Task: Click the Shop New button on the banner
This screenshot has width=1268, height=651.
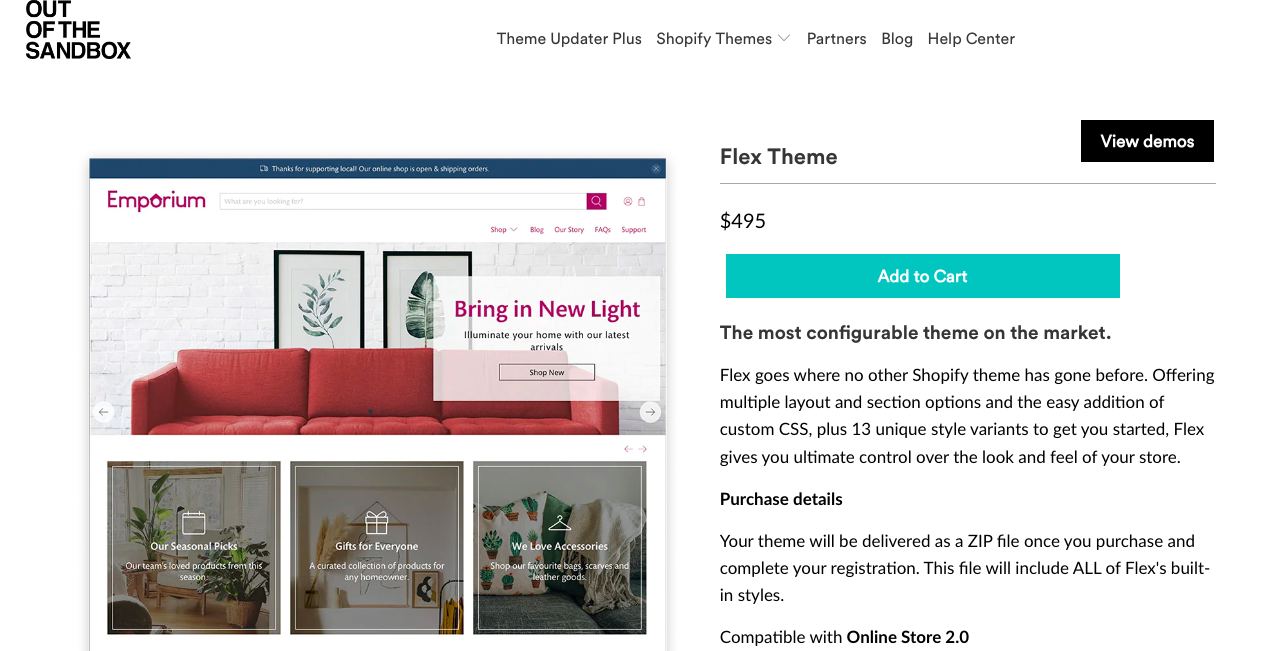Action: coord(546,371)
